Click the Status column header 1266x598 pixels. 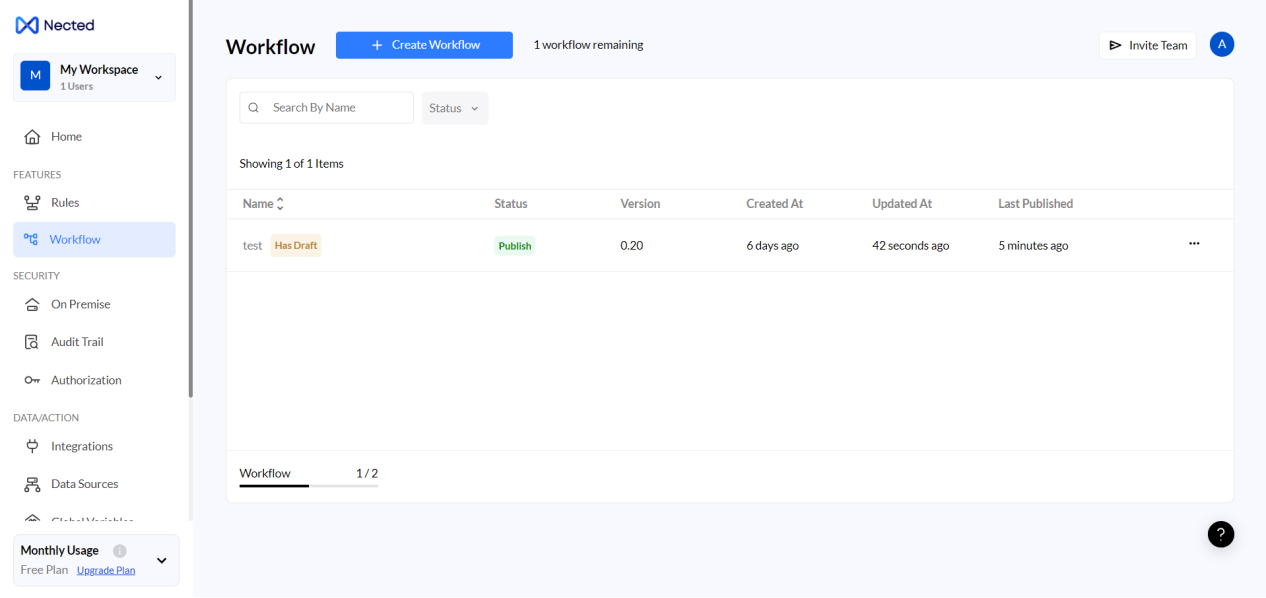pyautogui.click(x=511, y=204)
